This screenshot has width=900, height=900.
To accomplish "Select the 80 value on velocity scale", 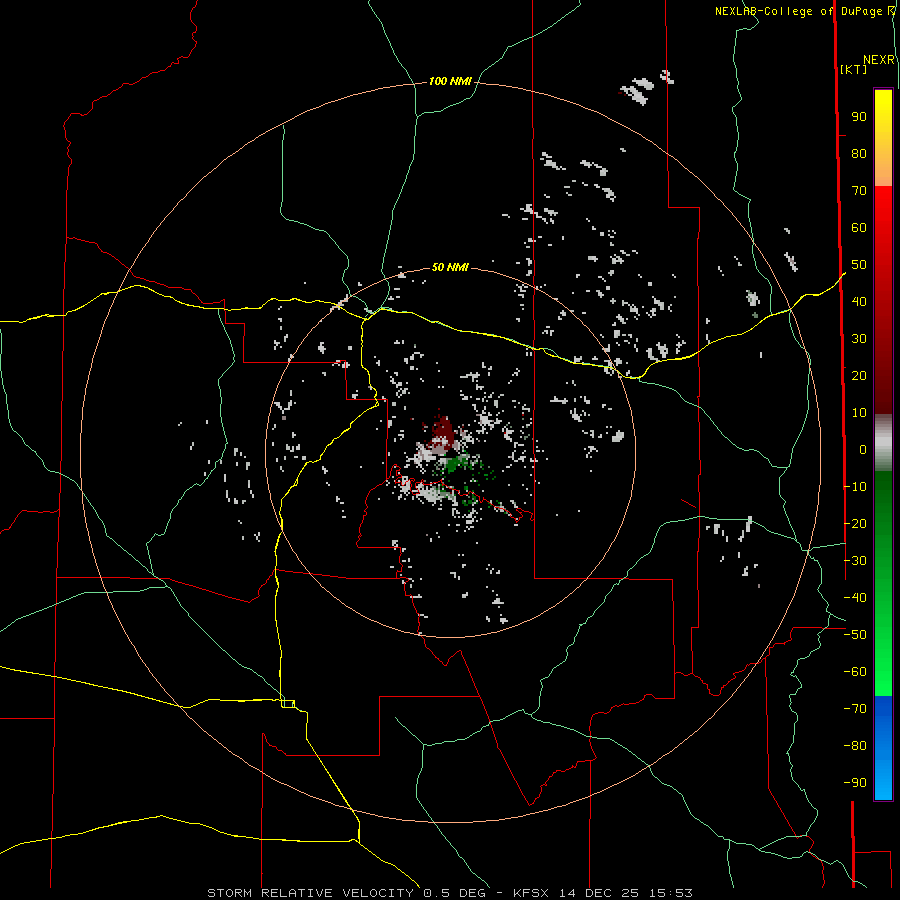I will 859,154.
